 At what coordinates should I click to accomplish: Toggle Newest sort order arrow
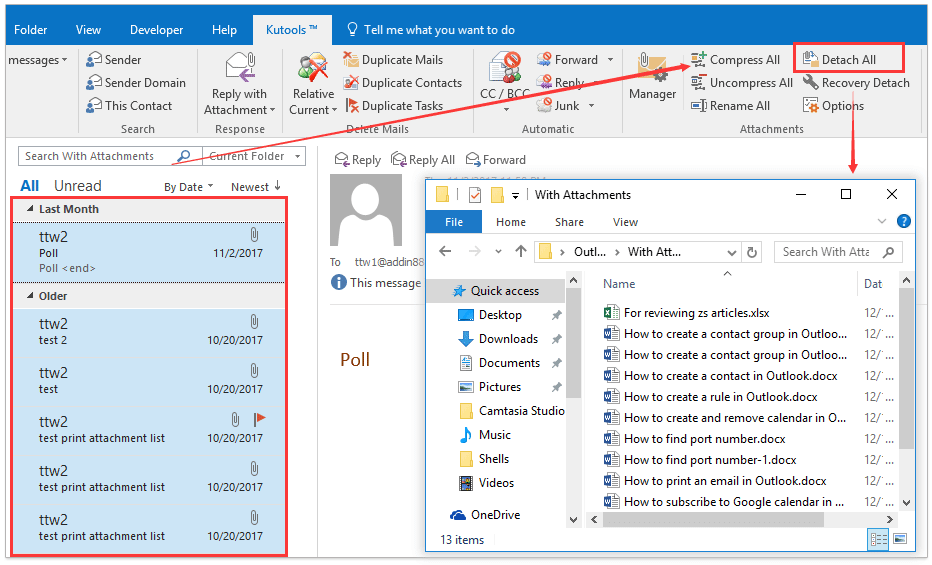[277, 186]
